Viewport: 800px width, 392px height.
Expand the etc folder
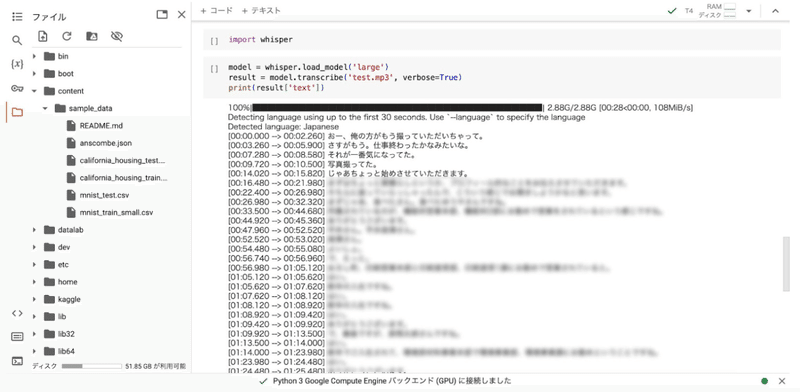coord(35,264)
